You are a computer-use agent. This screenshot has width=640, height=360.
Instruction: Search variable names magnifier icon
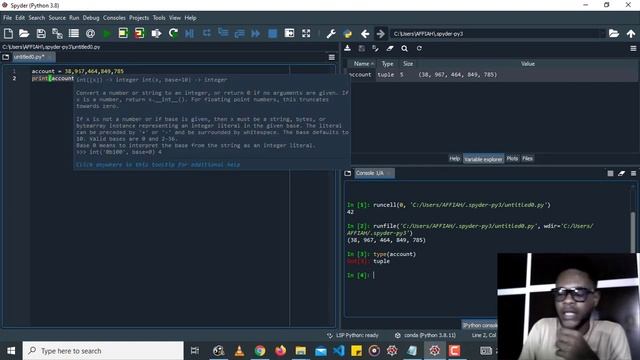404,48
